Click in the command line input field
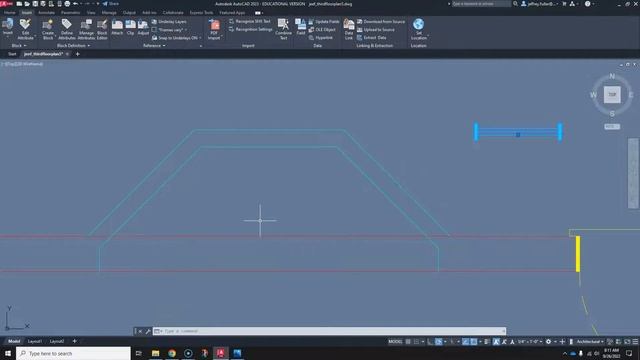The image size is (640, 360). coord(329,331)
